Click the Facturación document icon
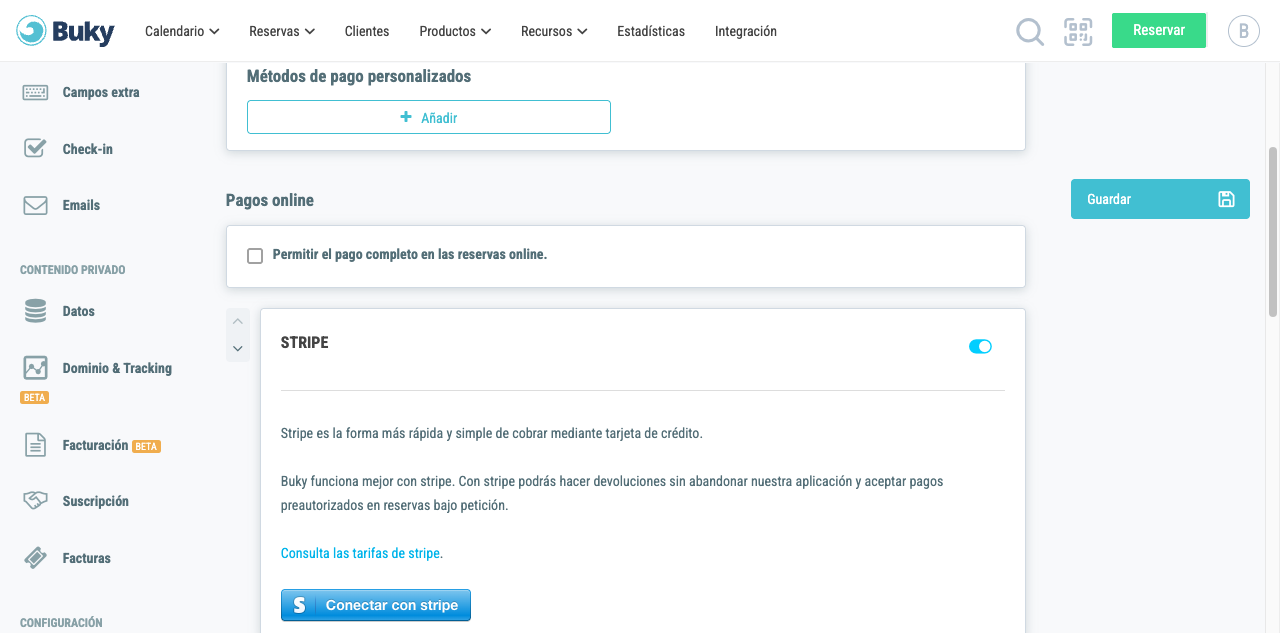 click(35, 445)
